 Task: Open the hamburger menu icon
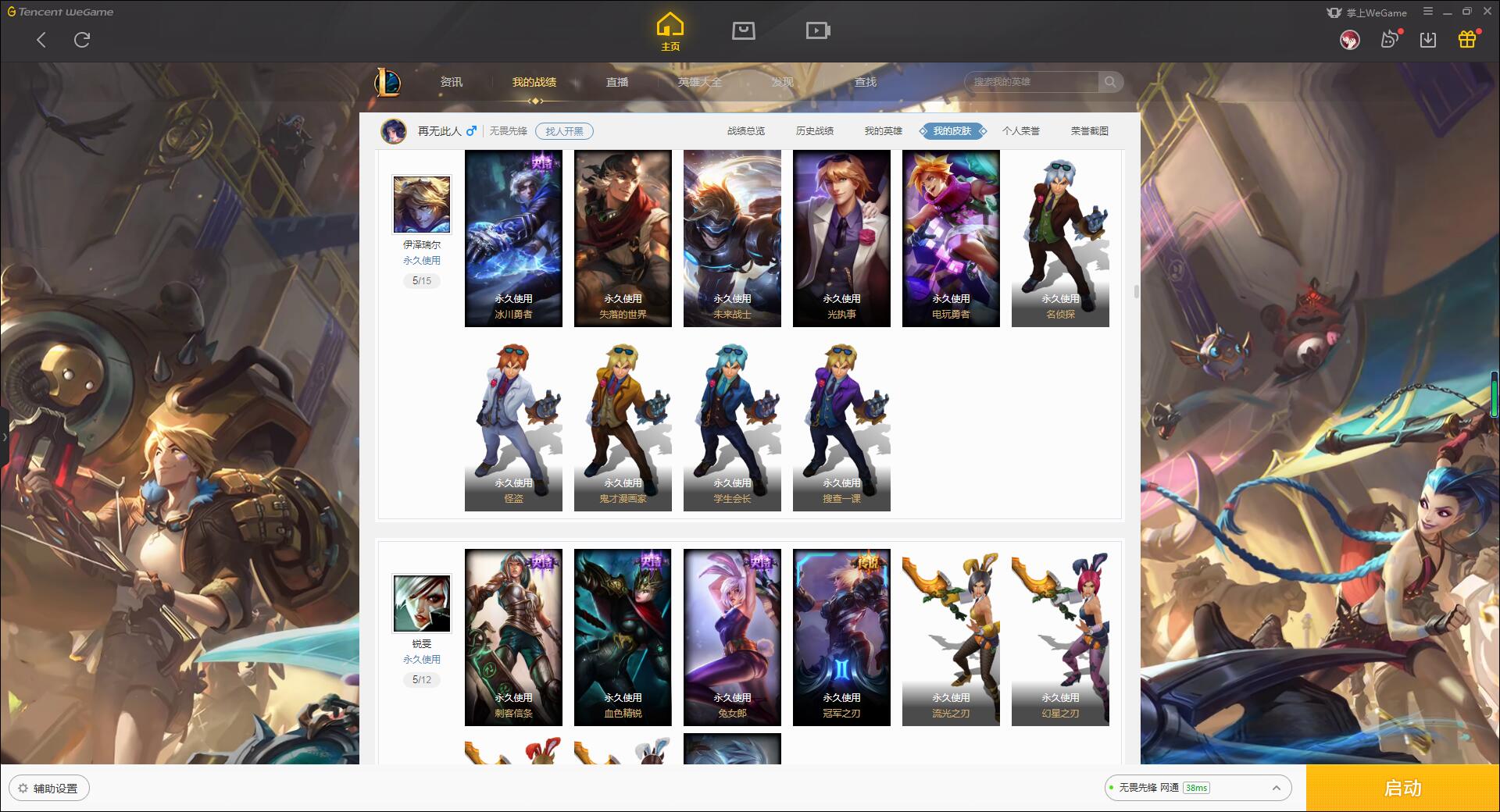pos(1428,11)
